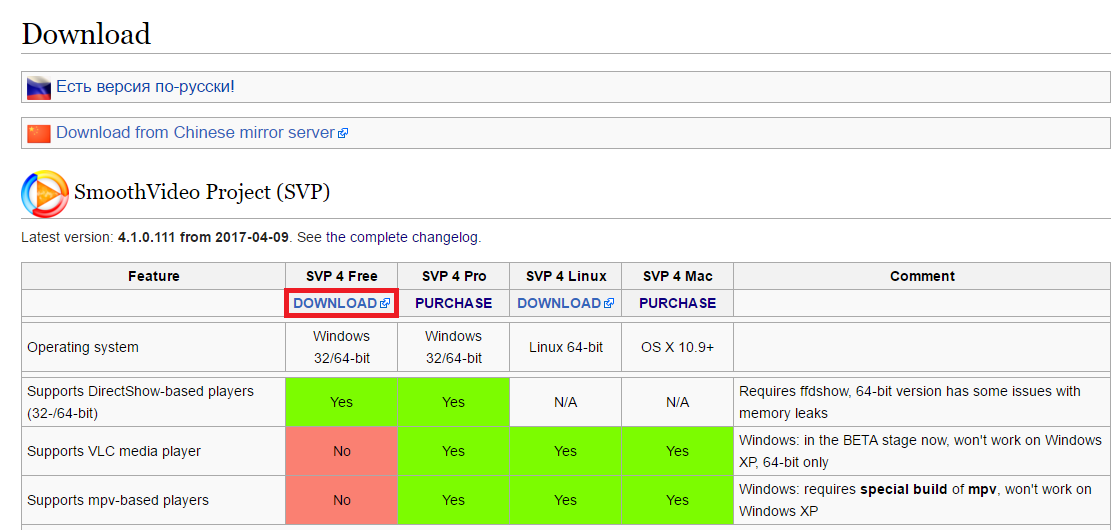Click the Russian flag icon
The image size is (1116, 530).
[38, 88]
